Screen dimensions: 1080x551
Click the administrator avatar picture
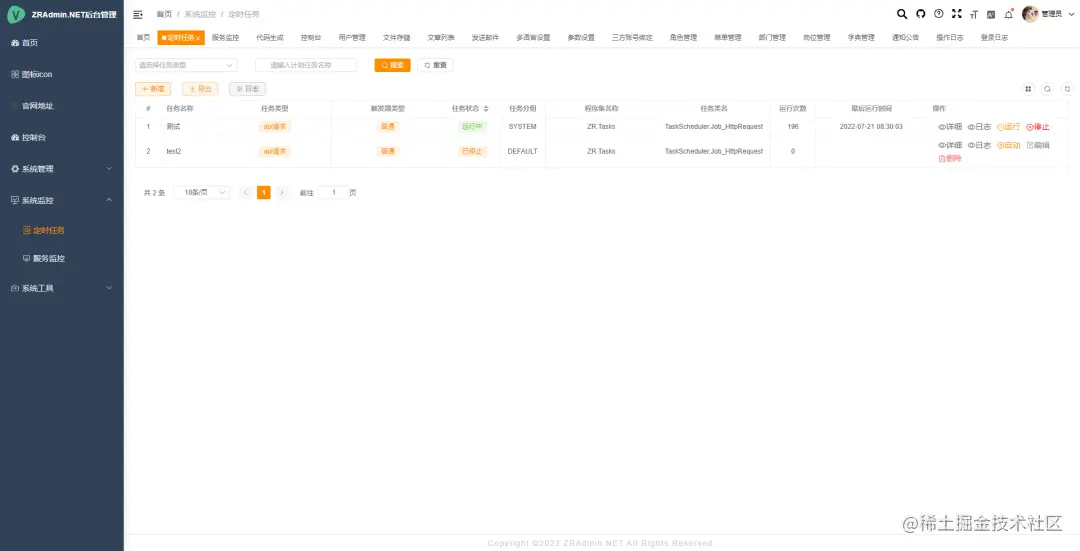click(x=1030, y=14)
